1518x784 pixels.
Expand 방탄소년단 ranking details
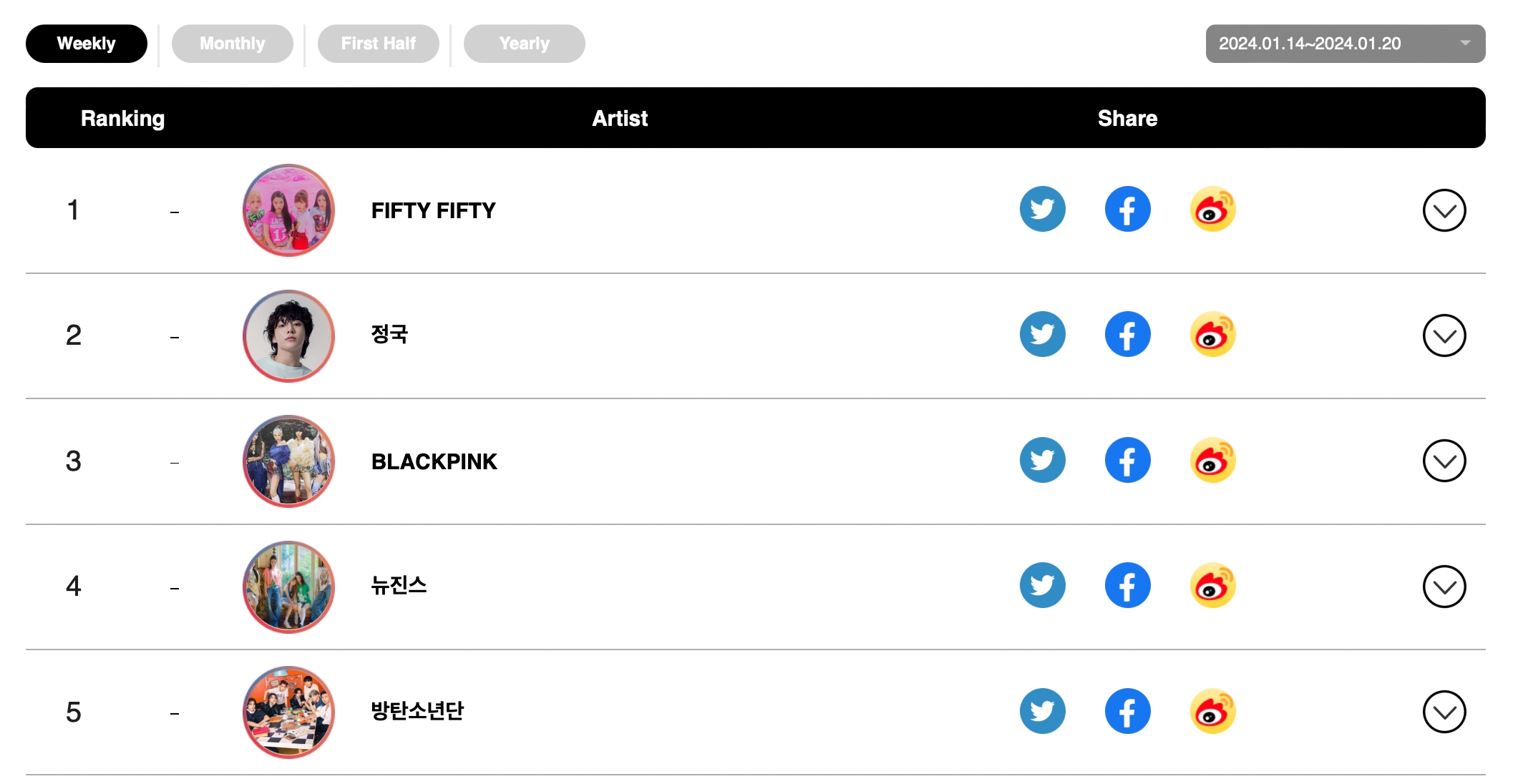[1444, 712]
